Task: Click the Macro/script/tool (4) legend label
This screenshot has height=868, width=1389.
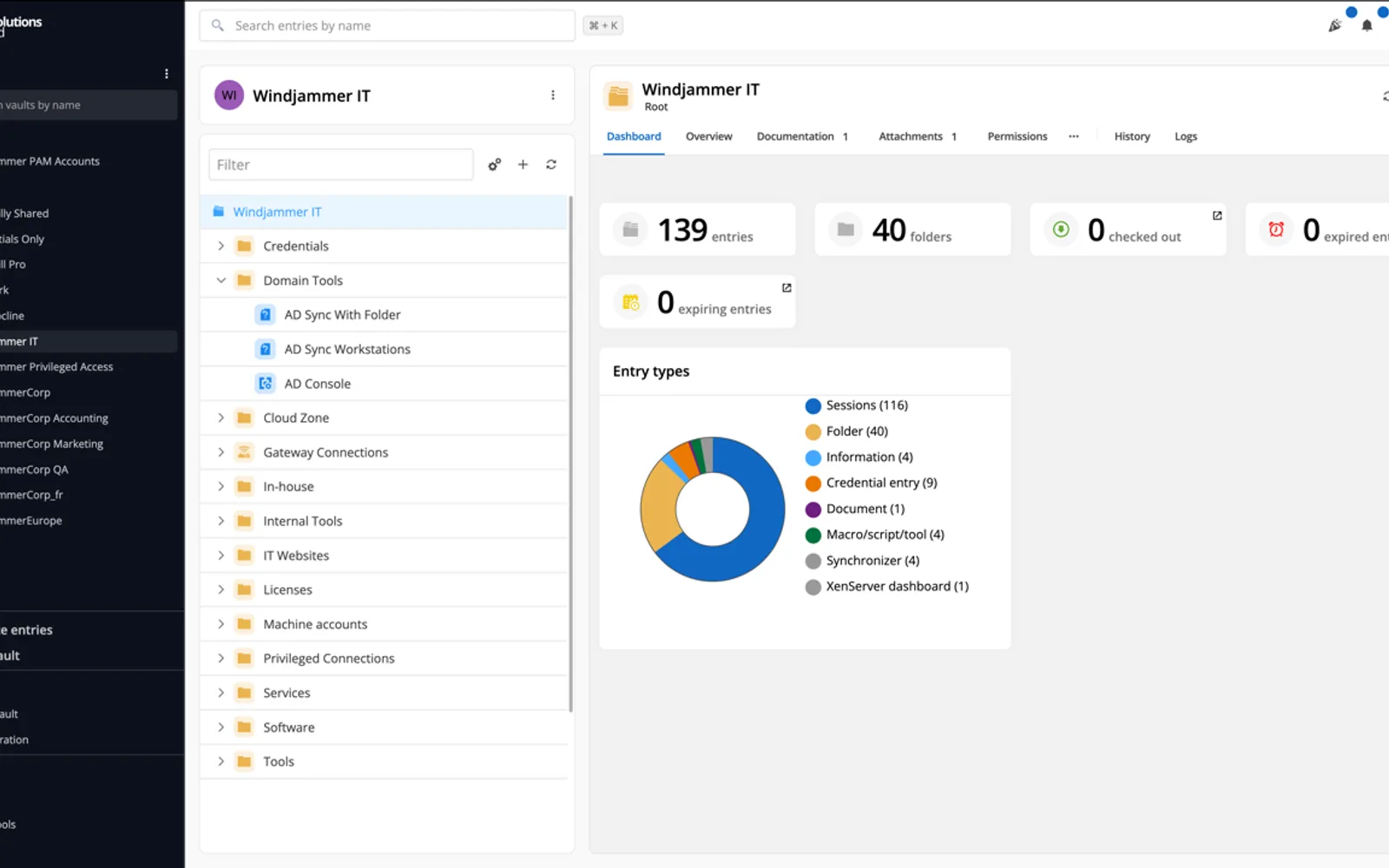Action: pyautogui.click(x=885, y=535)
